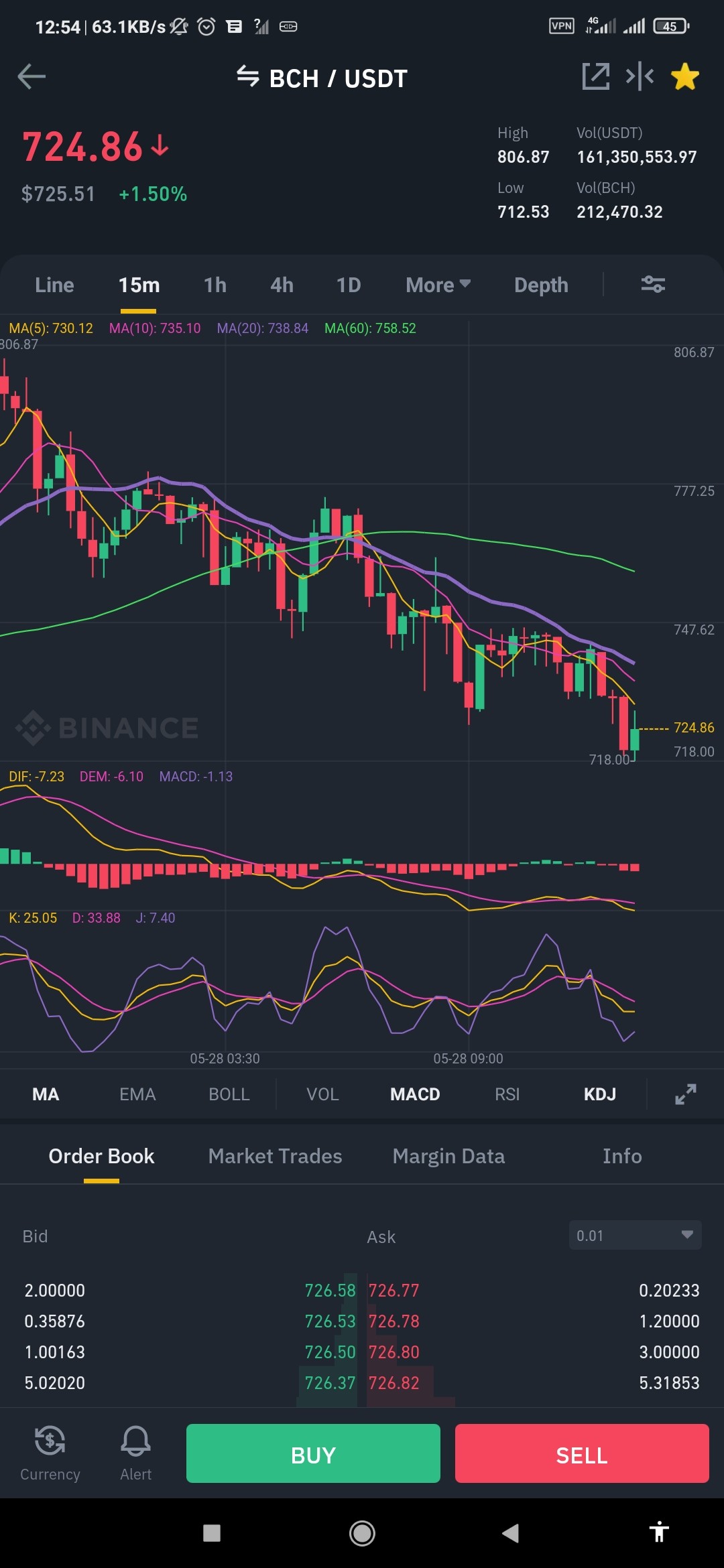The image size is (724, 1568).
Task: Open the 0.01 precision dropdown
Action: tap(635, 1235)
